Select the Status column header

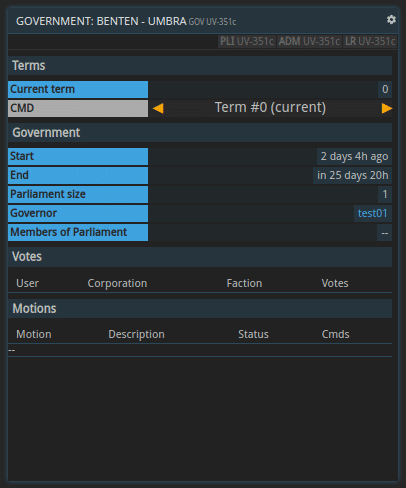click(253, 334)
